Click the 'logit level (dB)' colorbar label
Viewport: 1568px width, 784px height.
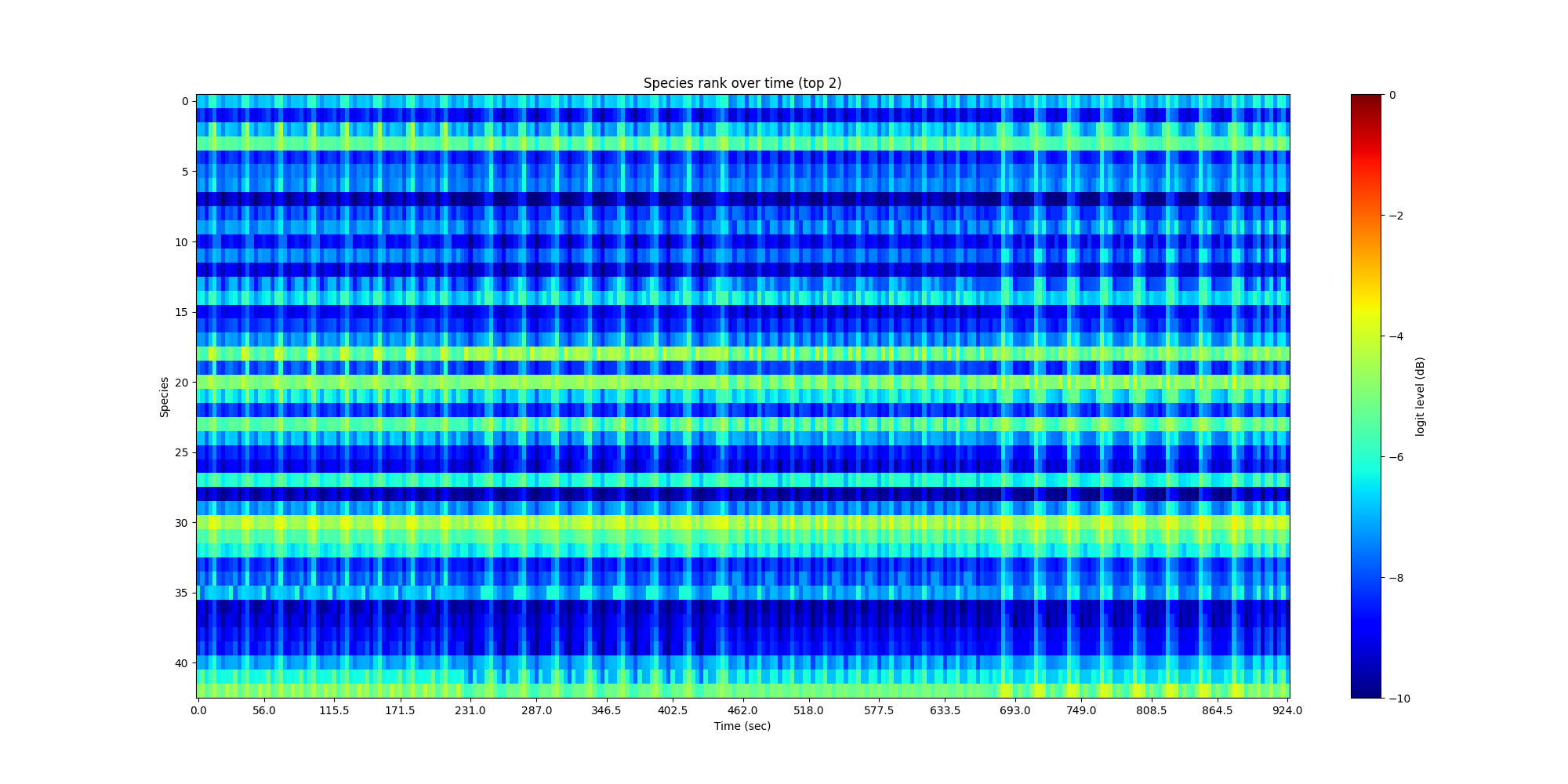(x=1419, y=397)
